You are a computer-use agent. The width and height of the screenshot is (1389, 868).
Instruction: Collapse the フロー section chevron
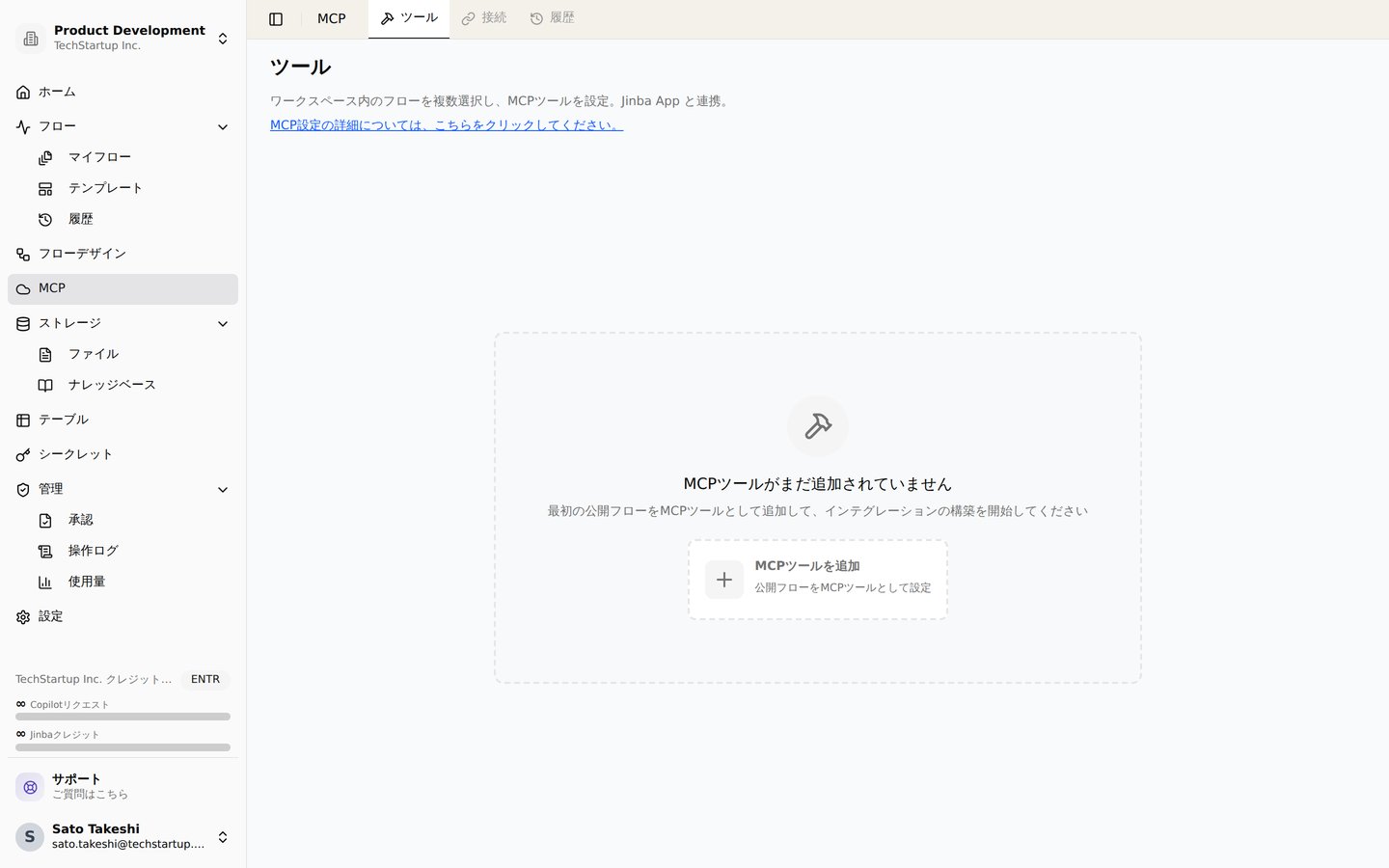pyautogui.click(x=223, y=127)
